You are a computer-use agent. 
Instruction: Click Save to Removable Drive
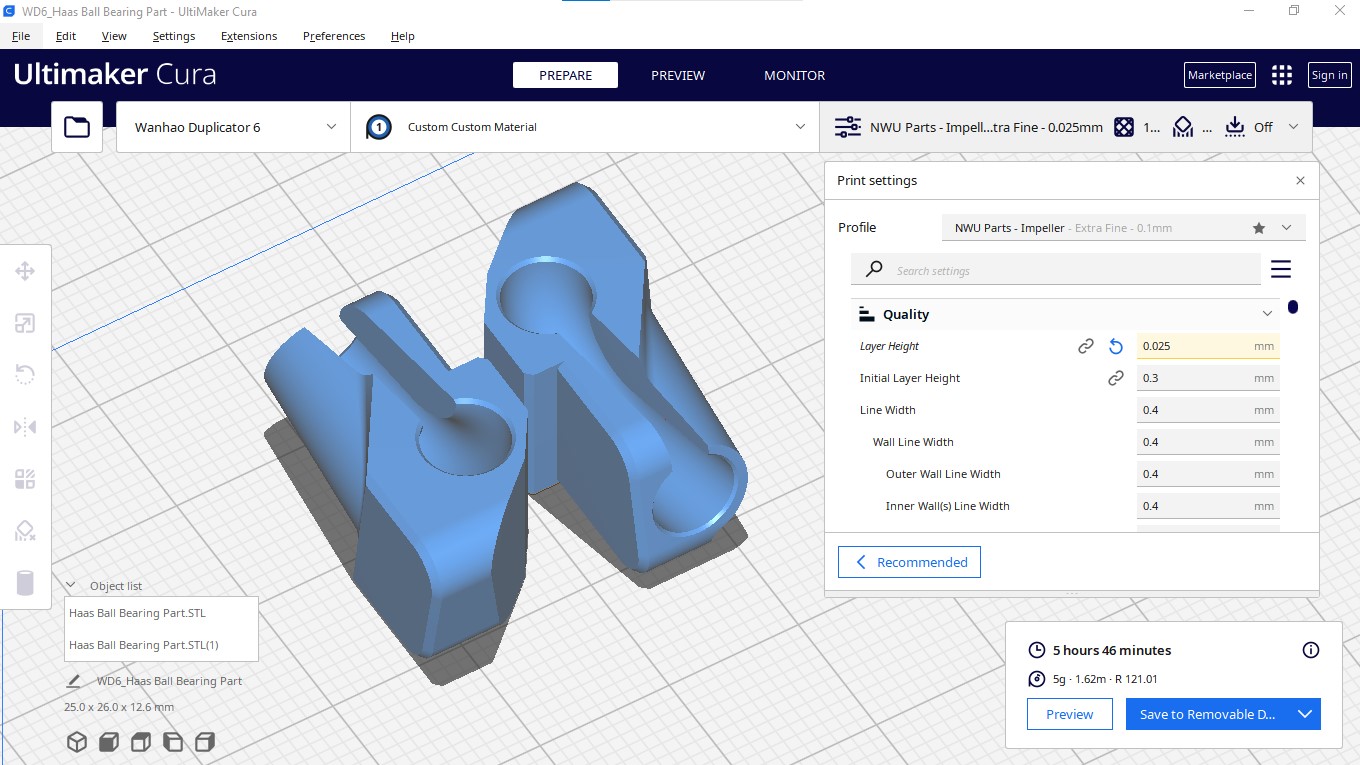click(1207, 714)
